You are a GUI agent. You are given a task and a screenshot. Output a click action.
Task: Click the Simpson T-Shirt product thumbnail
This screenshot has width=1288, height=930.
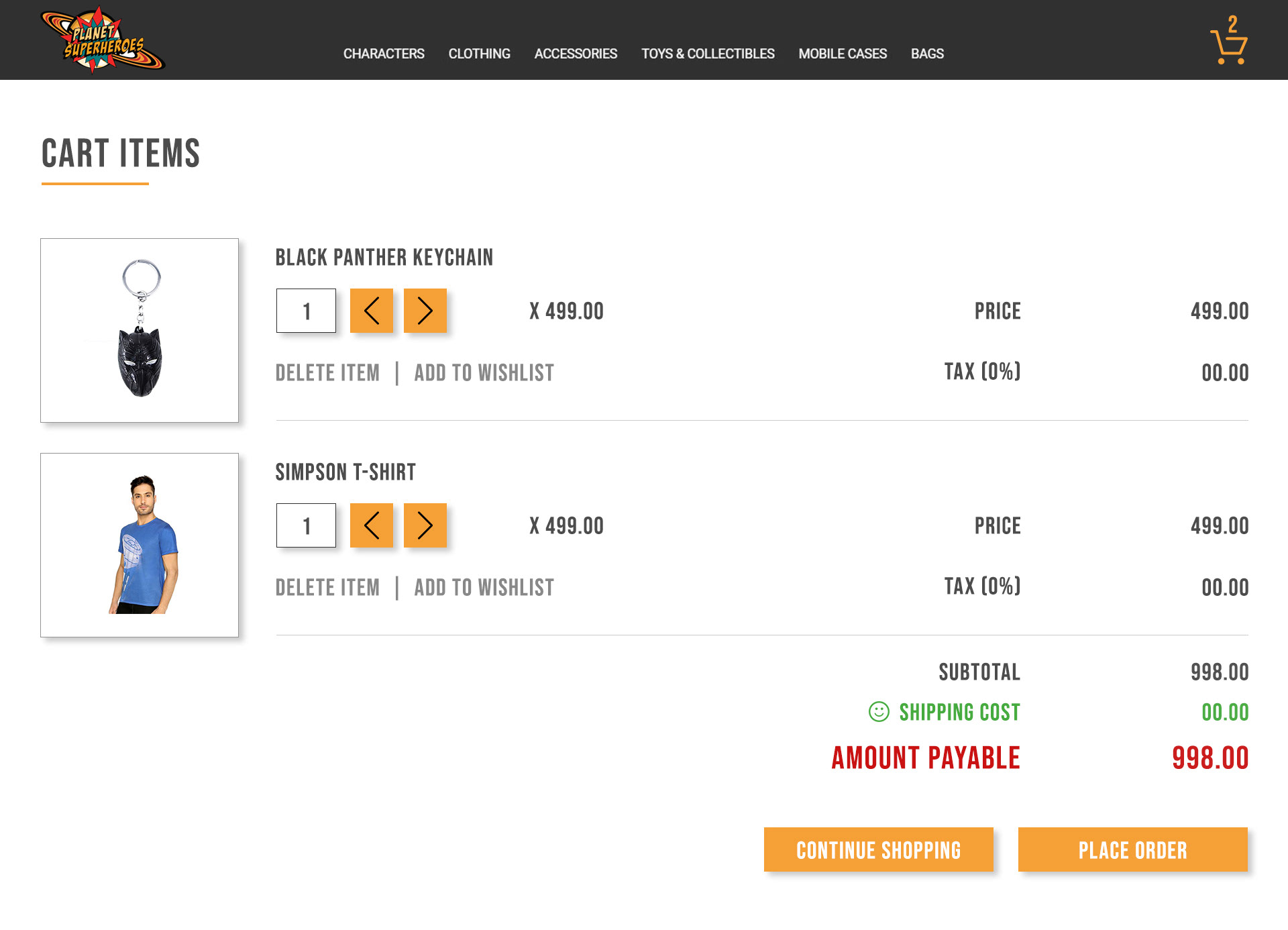[x=140, y=545]
